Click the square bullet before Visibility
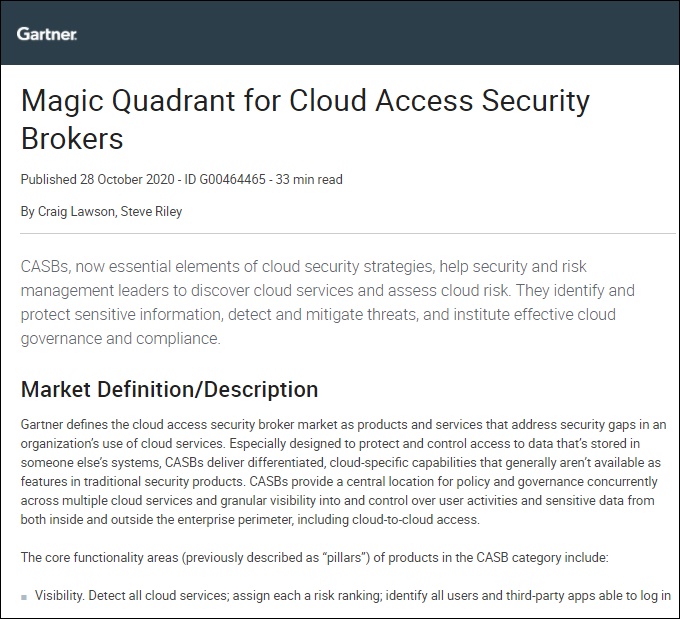The height and width of the screenshot is (619, 680). point(24,597)
